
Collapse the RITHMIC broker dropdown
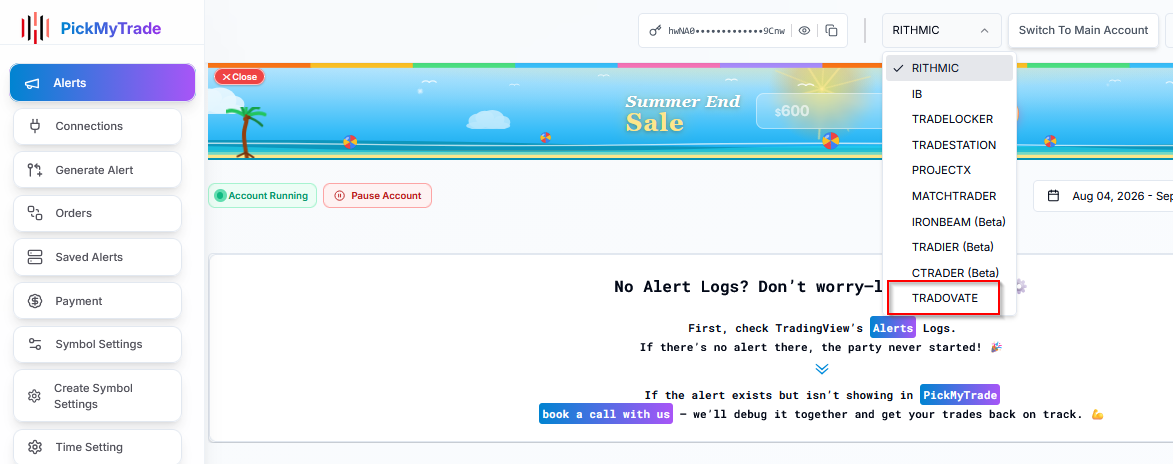click(941, 31)
